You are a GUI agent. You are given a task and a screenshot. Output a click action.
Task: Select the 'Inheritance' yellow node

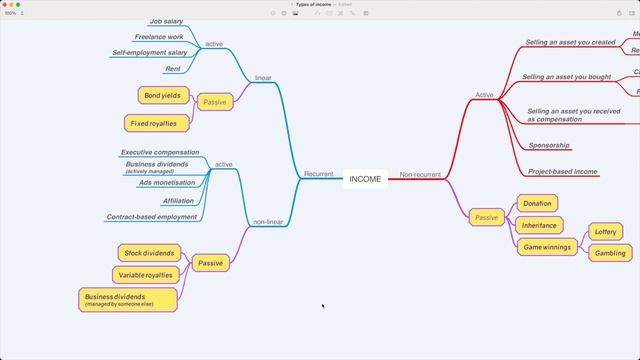pos(539,225)
